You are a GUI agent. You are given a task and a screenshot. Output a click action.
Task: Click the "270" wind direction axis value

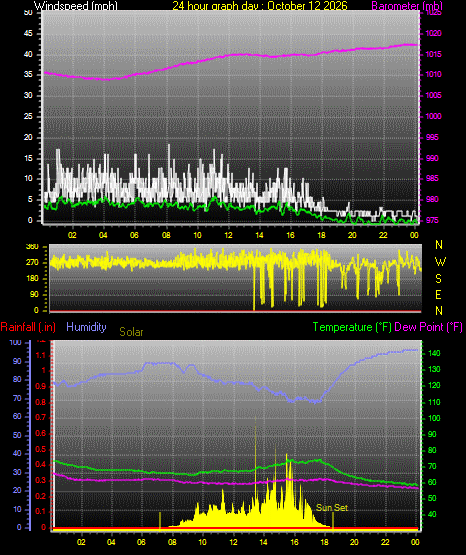click(32, 263)
